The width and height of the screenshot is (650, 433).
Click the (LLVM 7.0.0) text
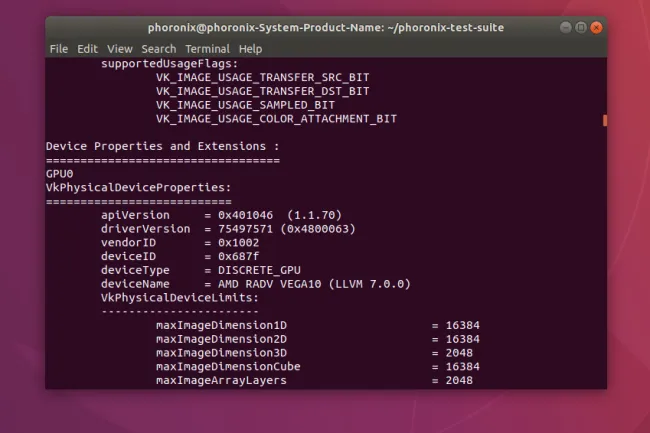(x=369, y=284)
